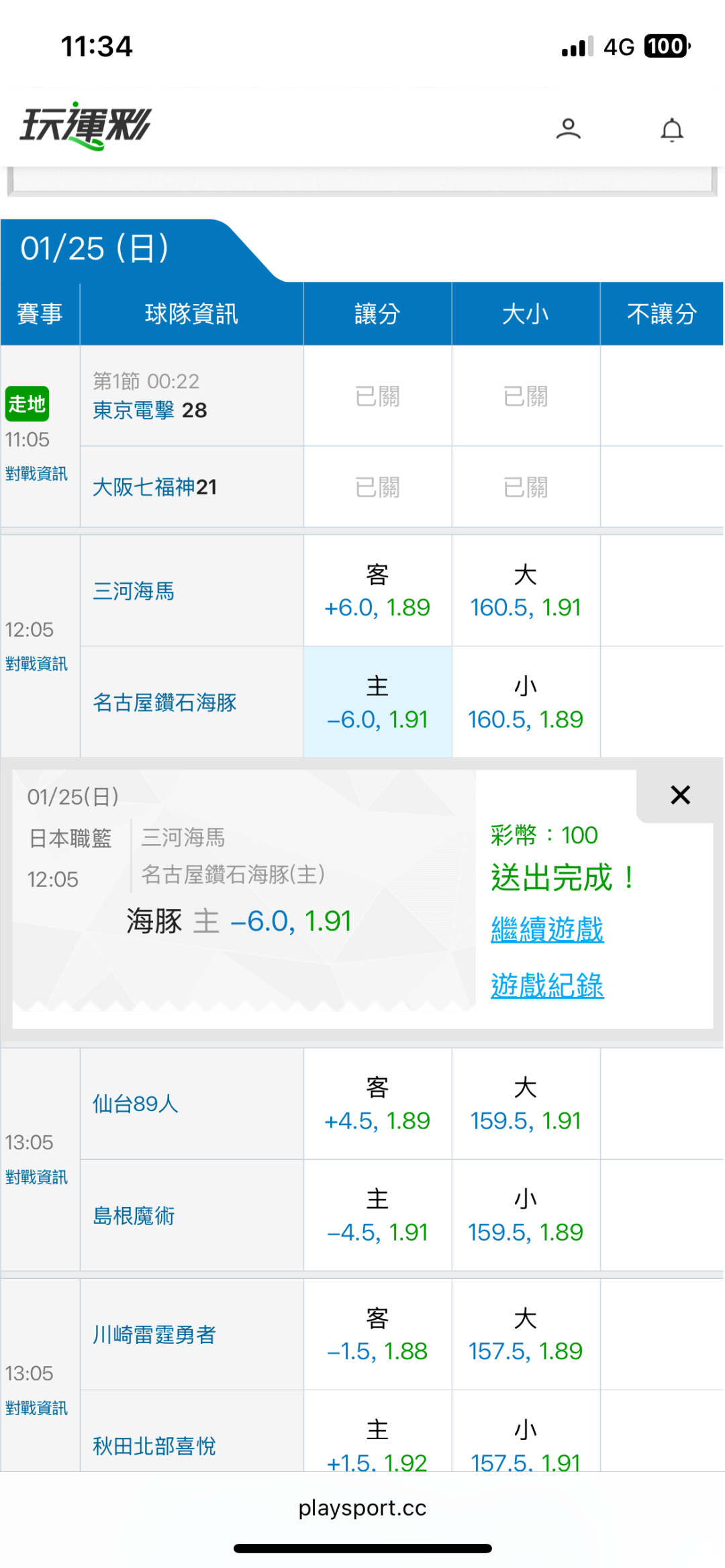The height and width of the screenshot is (1568, 725).
Task: Deselect 名古屋鑽石海豚 主 -6.0 bet
Action: (x=377, y=702)
